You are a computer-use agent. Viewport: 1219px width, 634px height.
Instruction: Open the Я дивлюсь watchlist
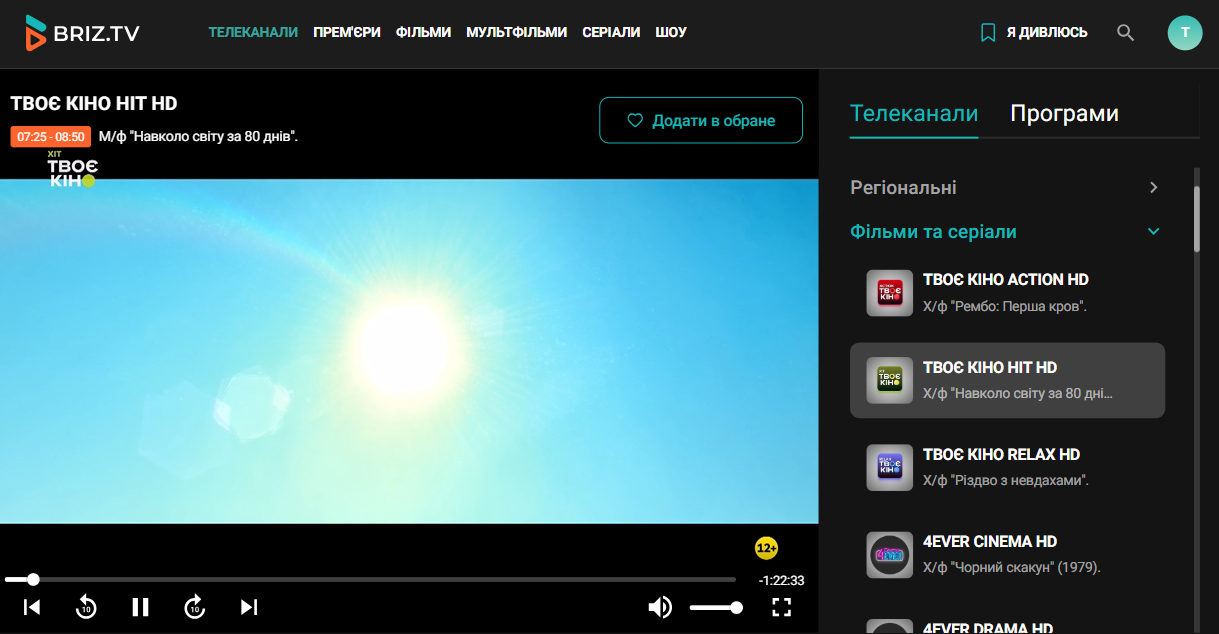click(1034, 33)
